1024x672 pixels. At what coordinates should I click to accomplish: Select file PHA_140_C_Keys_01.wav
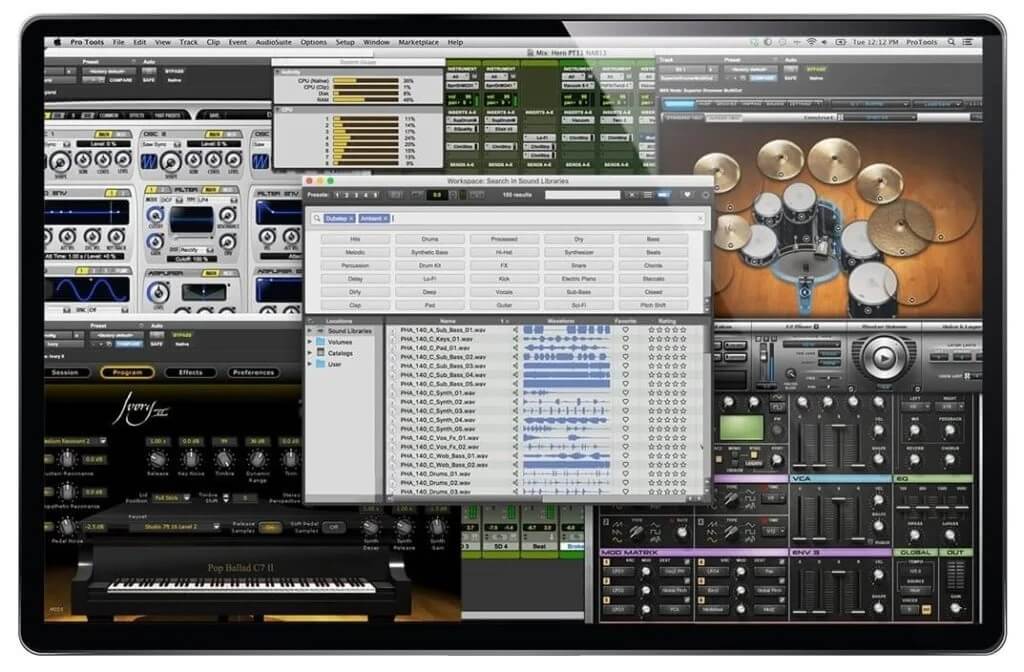pos(436,340)
